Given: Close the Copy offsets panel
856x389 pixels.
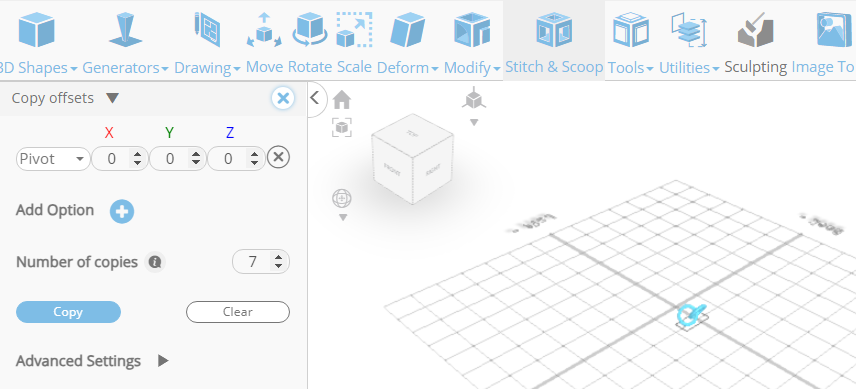Looking at the screenshot, I should [283, 99].
